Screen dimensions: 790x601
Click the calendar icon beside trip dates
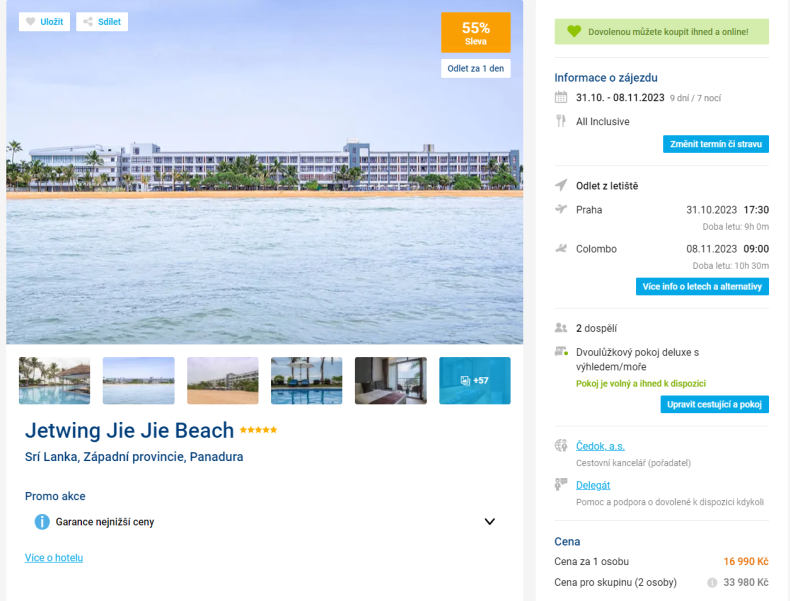(561, 97)
